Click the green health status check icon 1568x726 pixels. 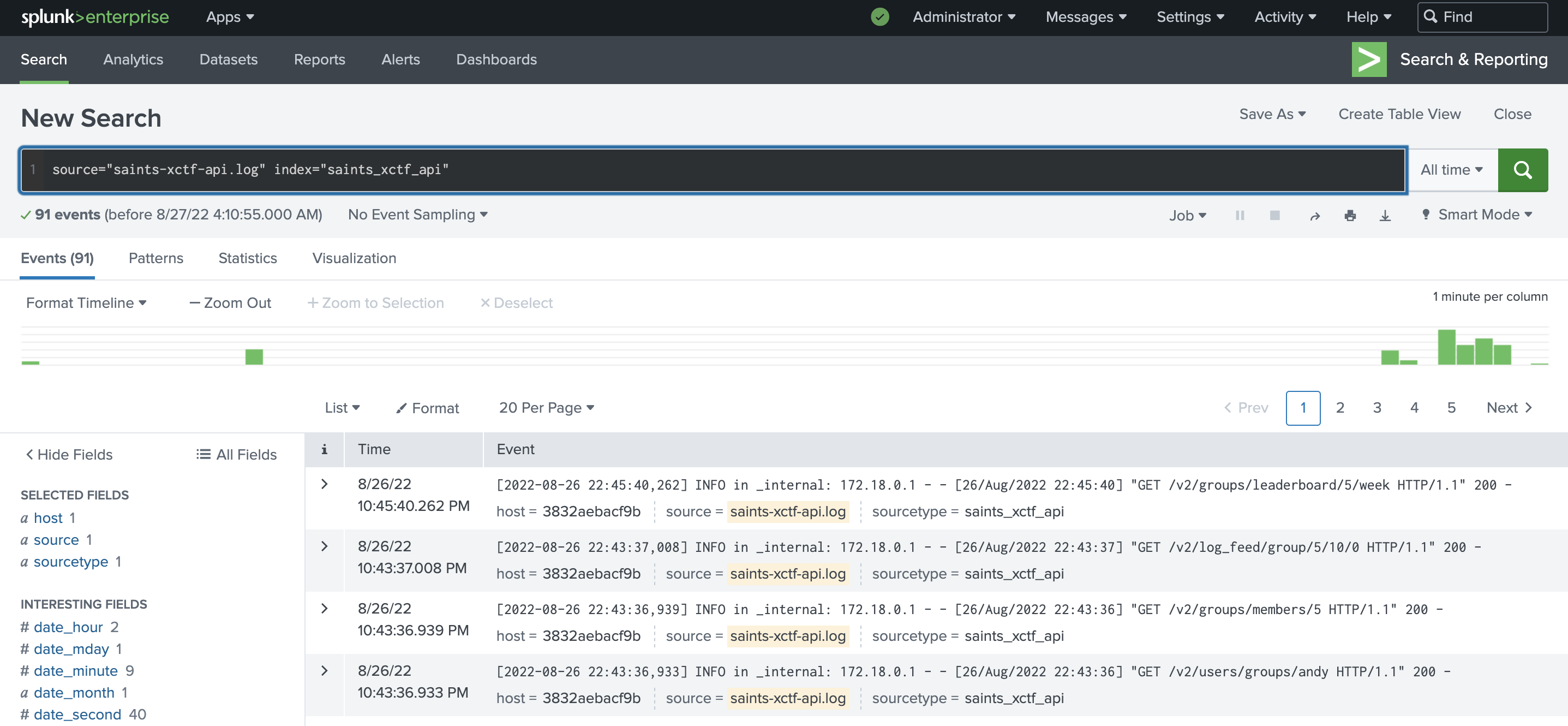pyautogui.click(x=879, y=17)
